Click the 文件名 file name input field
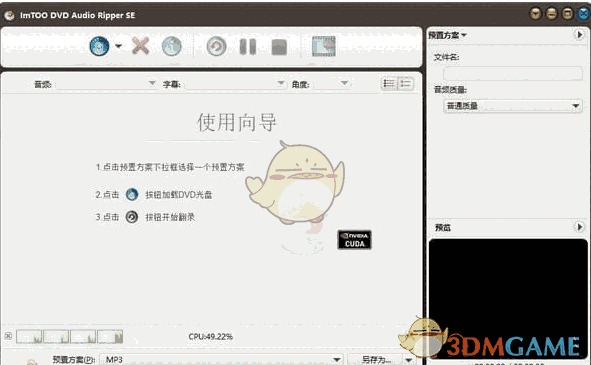591x365 pixels. point(513,73)
